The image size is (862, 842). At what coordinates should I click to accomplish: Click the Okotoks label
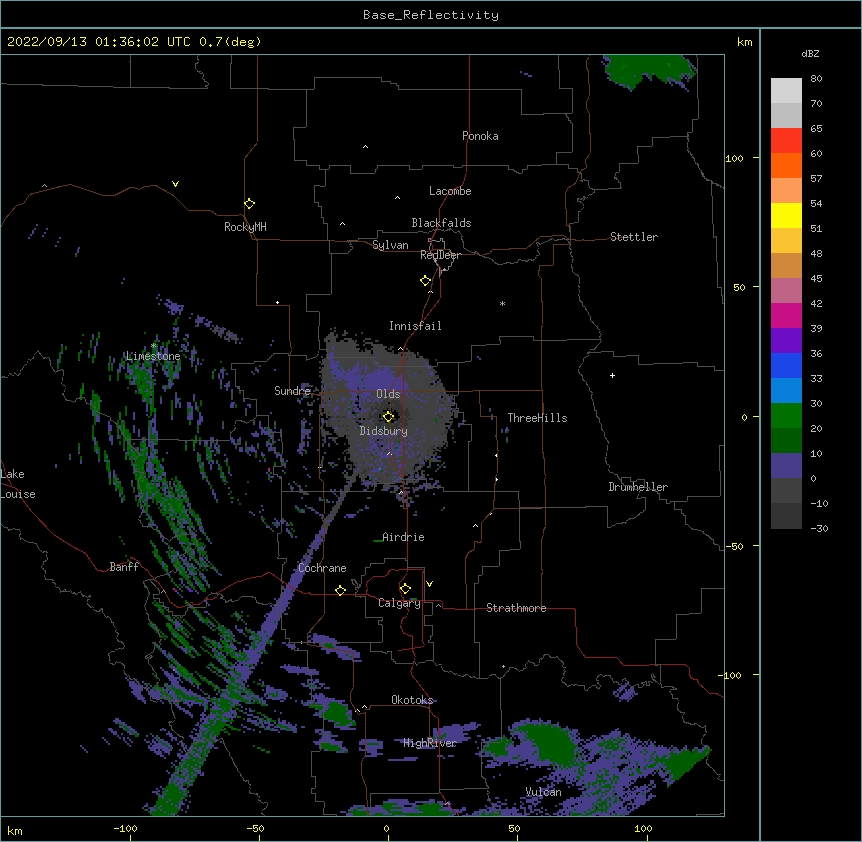(x=412, y=700)
